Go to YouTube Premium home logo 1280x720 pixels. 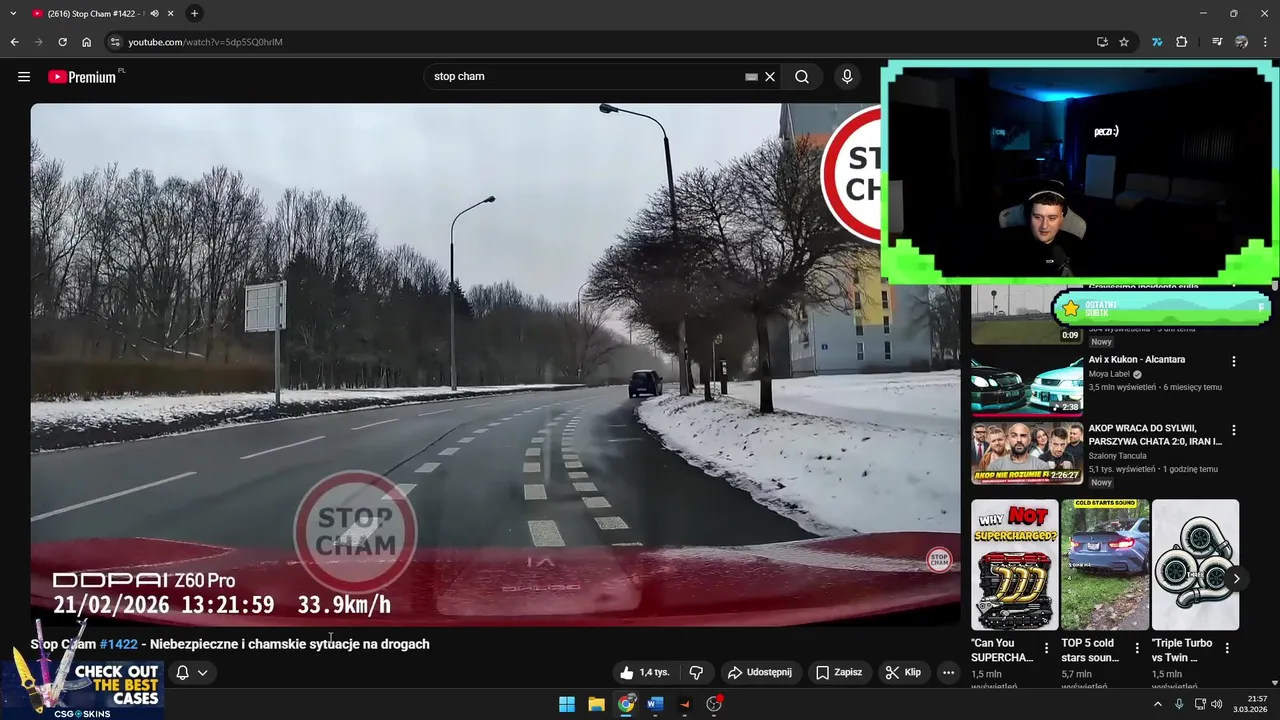[84, 77]
